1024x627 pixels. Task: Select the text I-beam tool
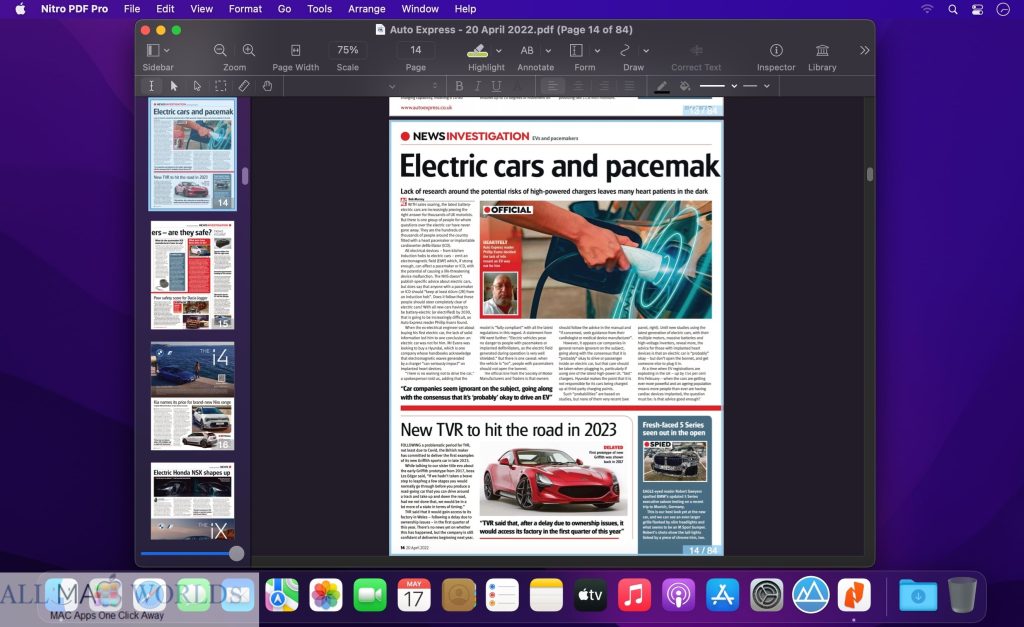[x=151, y=86]
